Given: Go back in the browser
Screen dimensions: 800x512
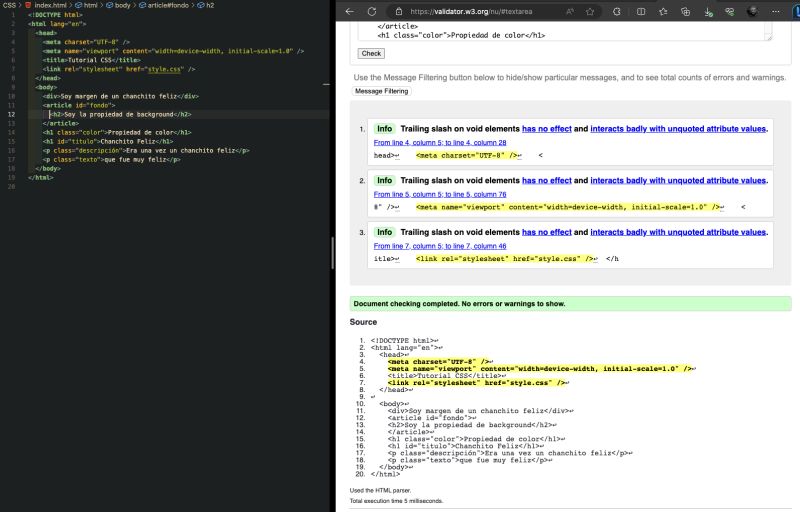Looking at the screenshot, I should [x=349, y=11].
